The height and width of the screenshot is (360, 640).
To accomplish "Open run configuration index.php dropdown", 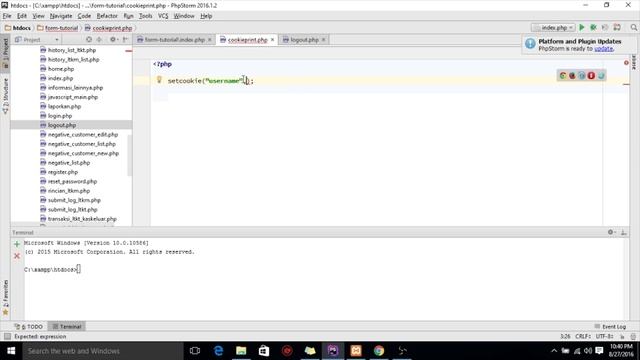I will click(553, 27).
